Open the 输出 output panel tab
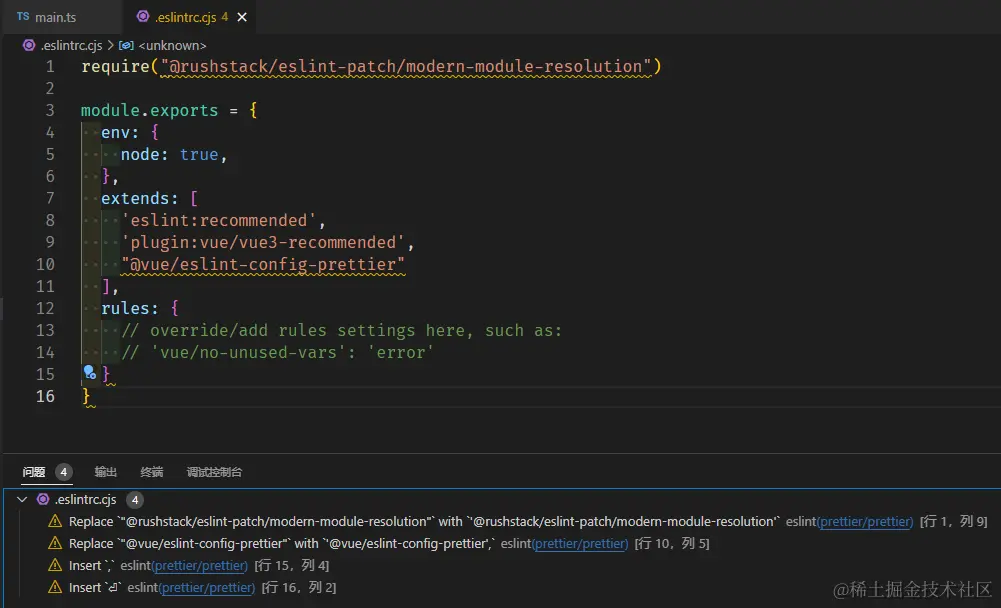Image resolution: width=1001 pixels, height=608 pixels. 106,472
